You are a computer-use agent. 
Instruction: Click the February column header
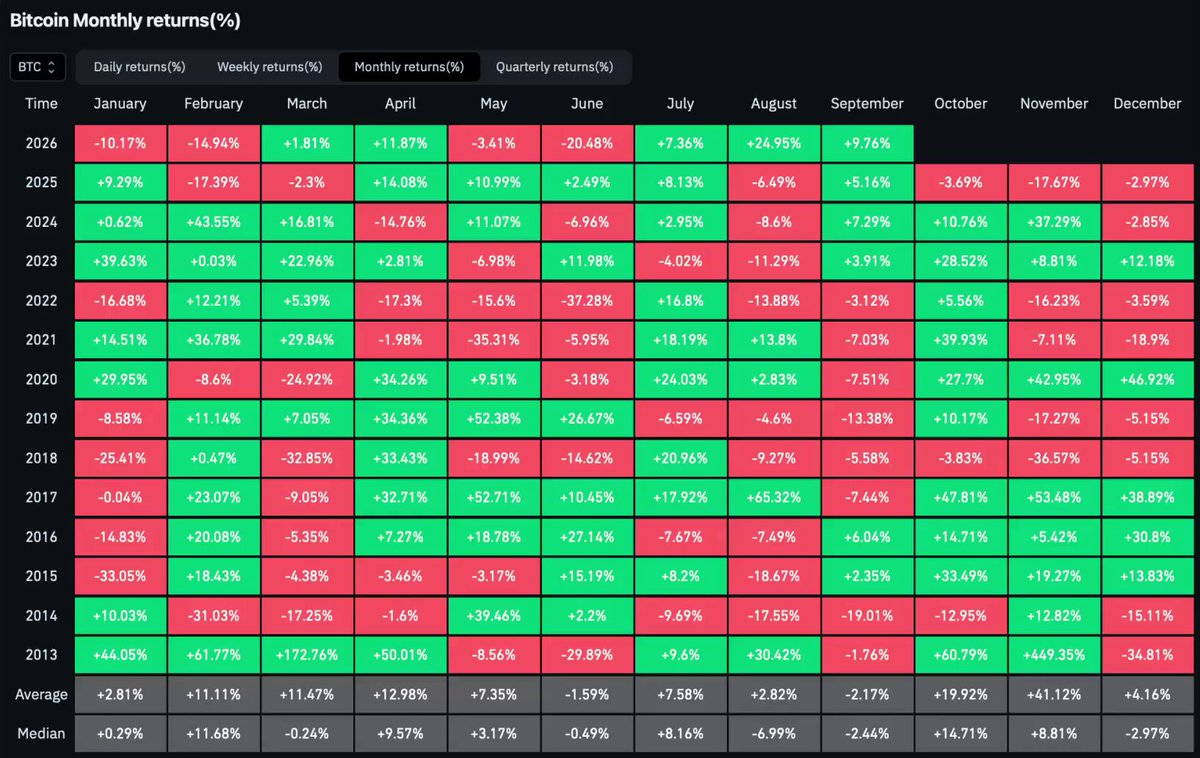pos(213,103)
